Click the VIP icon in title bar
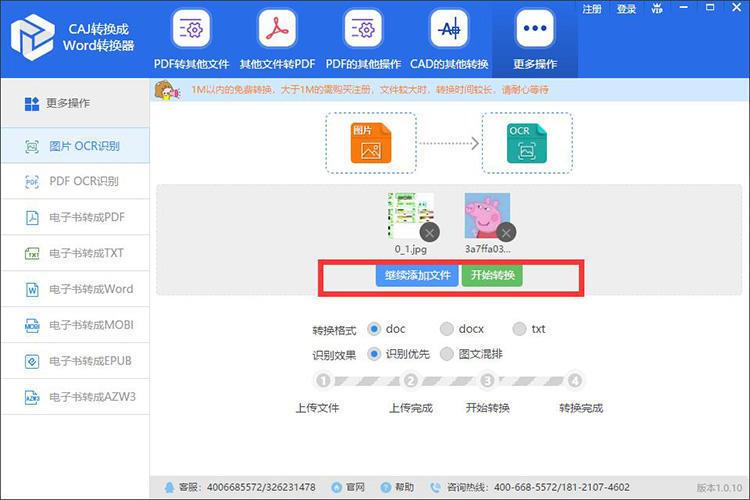 coord(657,8)
